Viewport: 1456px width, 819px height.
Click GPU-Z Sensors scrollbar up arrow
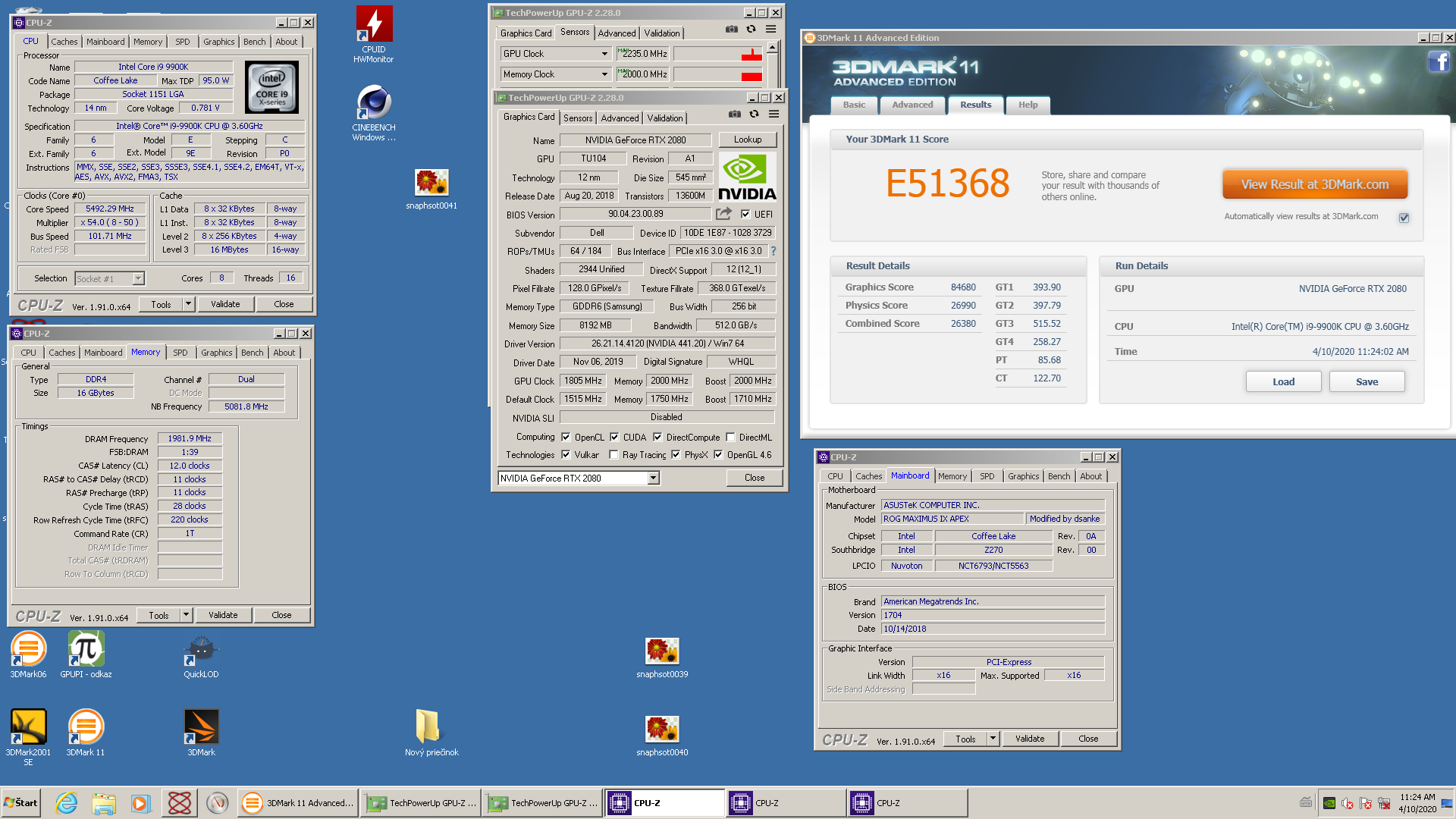772,47
